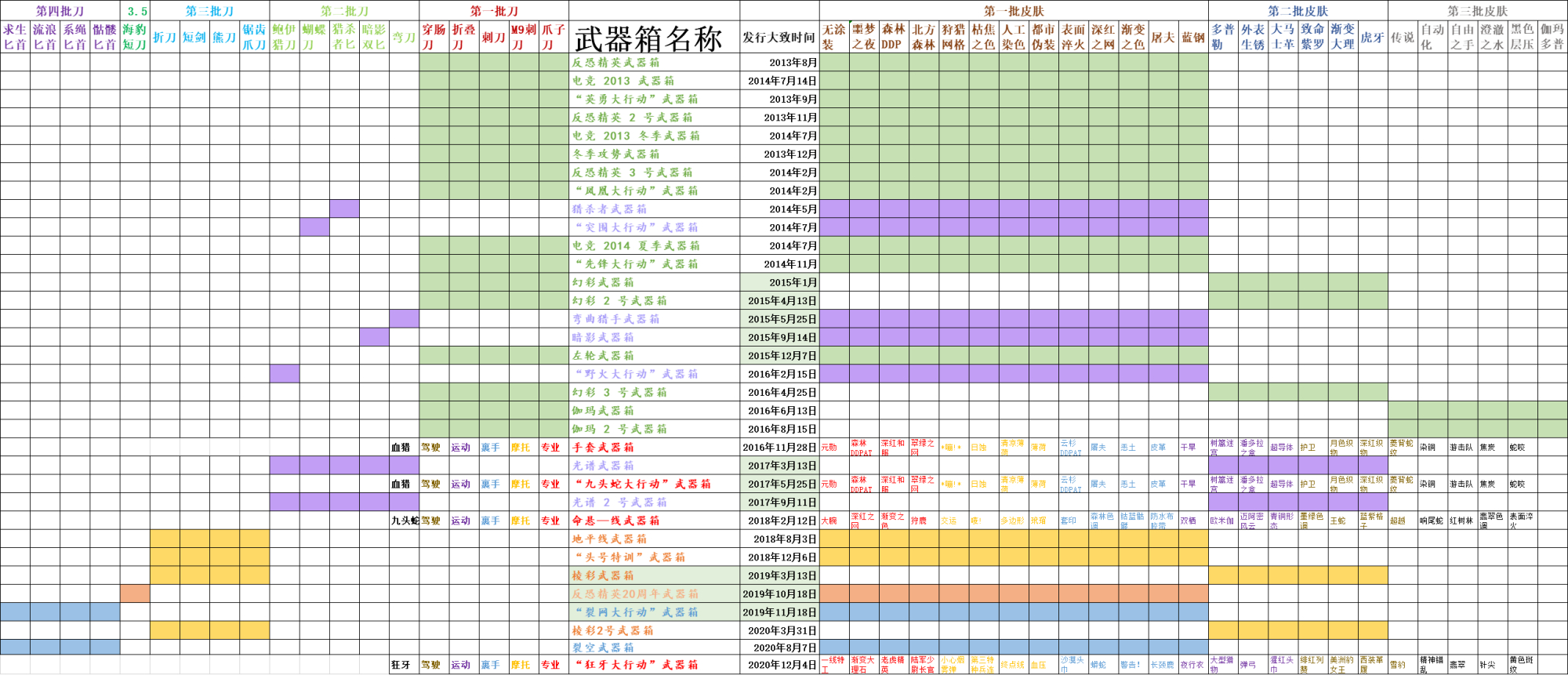Select the 反恐精英20周年武器箱 cell

point(655,594)
